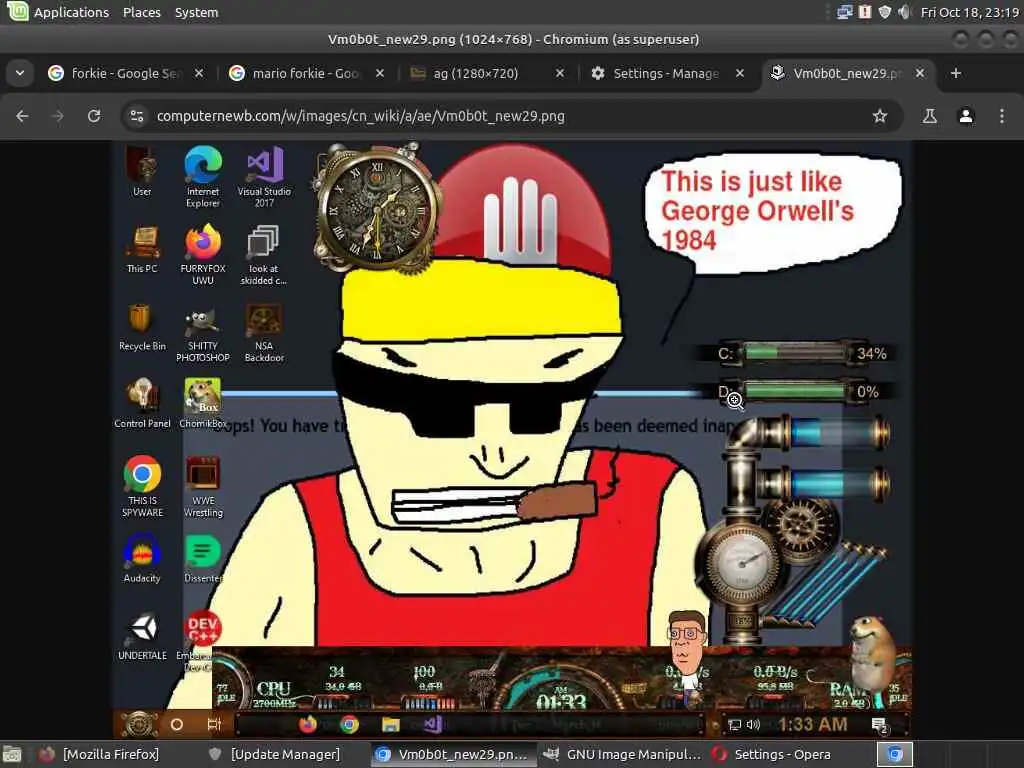This screenshot has height=768, width=1024.
Task: Click the SHITTY PHOTOSHOP icon in picture
Action: tap(202, 333)
